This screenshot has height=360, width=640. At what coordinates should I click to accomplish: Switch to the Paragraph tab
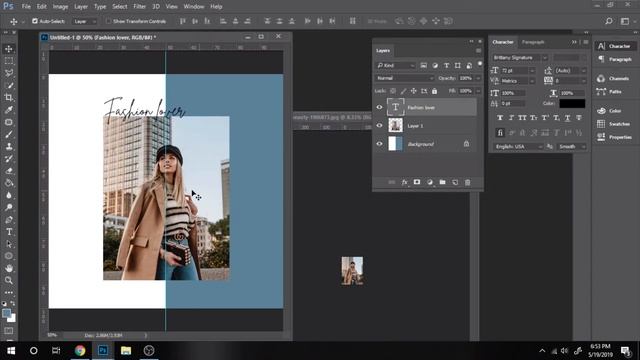pos(533,42)
